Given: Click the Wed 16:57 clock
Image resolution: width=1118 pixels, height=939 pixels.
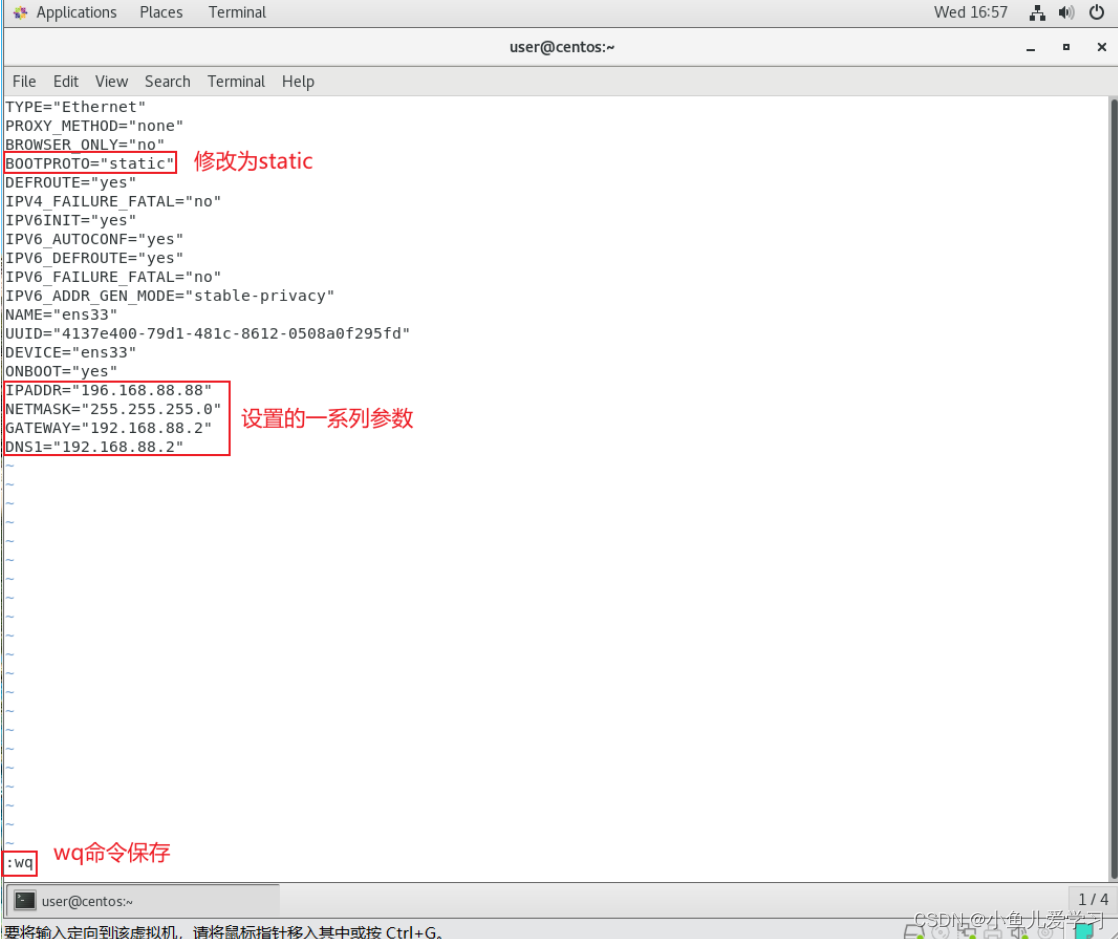Looking at the screenshot, I should [970, 12].
